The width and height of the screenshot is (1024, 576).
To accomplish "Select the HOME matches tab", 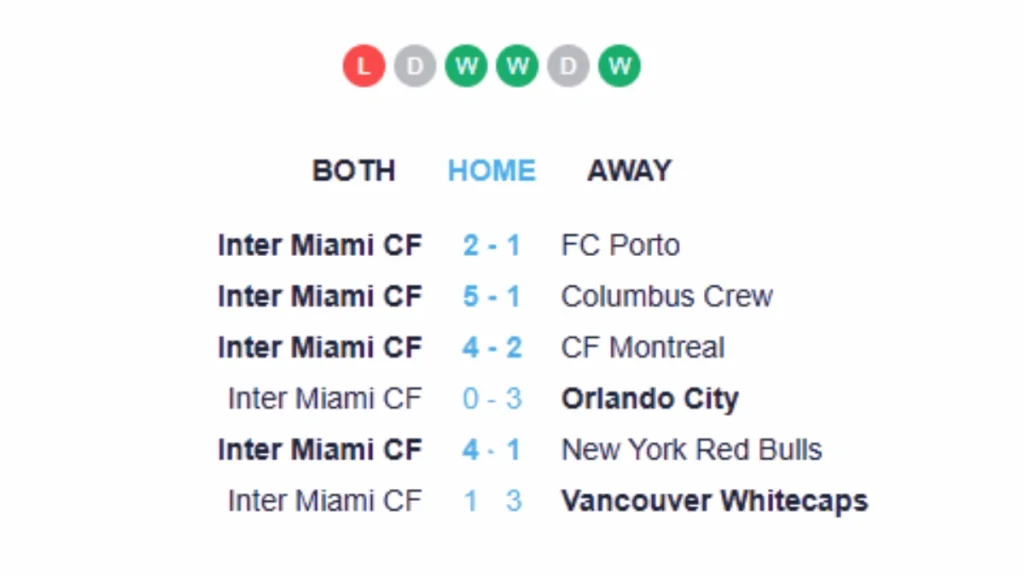I will pyautogui.click(x=492, y=171).
